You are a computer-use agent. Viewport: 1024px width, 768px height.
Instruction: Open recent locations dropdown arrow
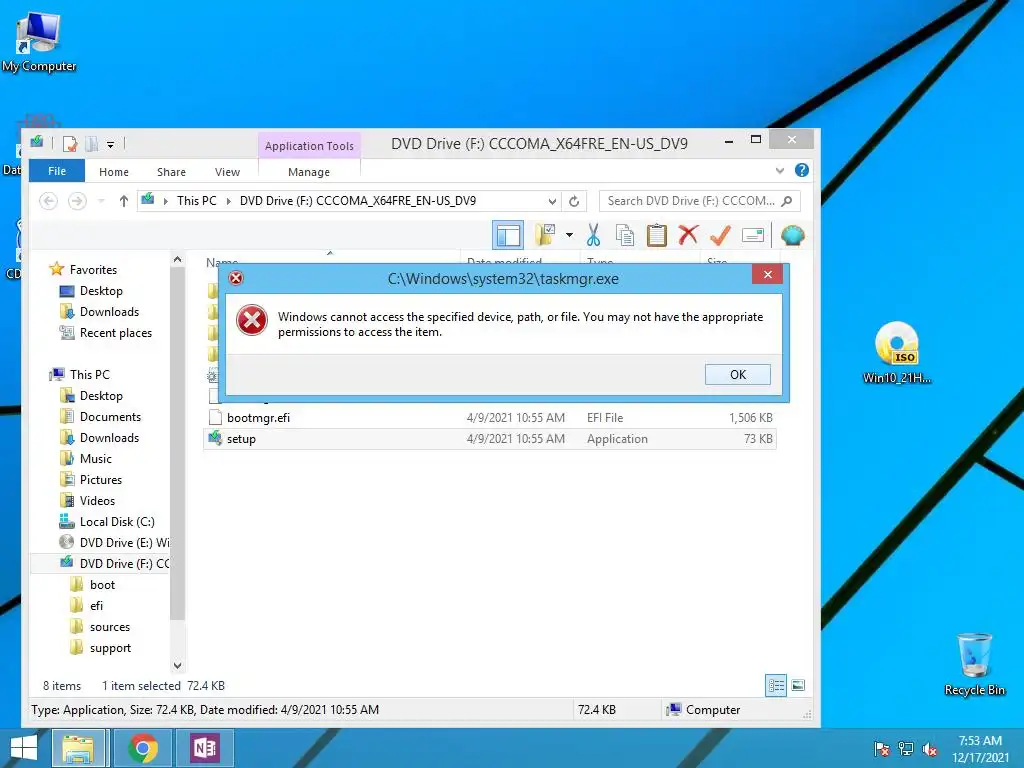tap(101, 201)
